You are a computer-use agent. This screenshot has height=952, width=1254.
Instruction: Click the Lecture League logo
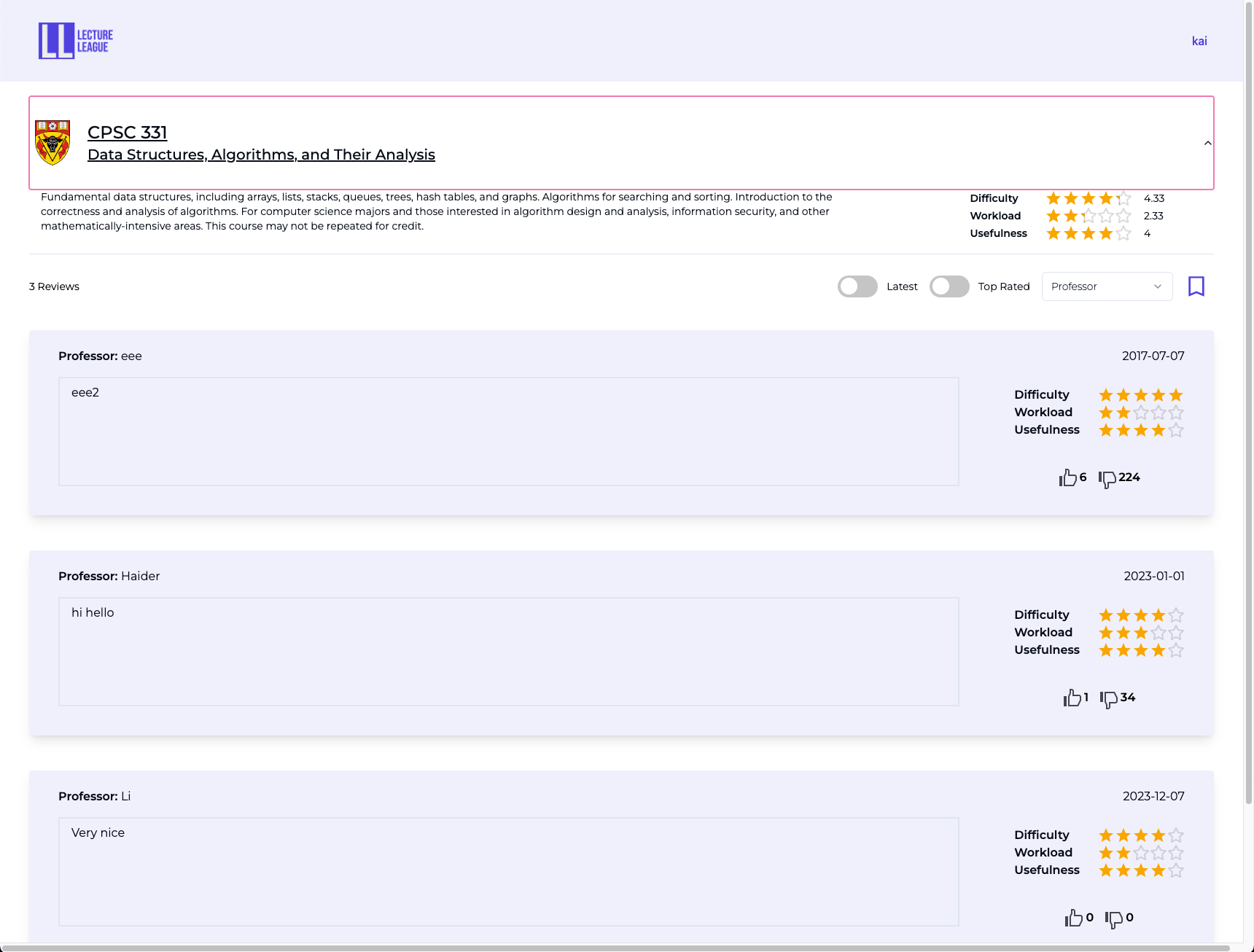pyautogui.click(x=76, y=41)
